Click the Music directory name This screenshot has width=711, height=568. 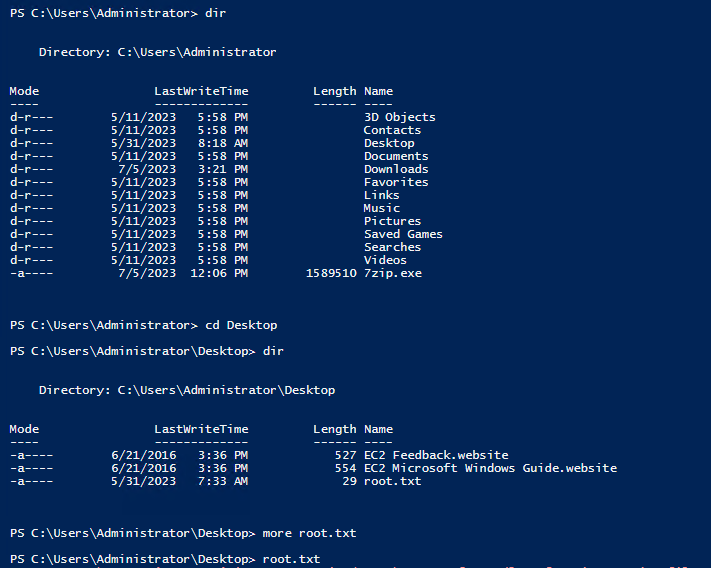381,208
